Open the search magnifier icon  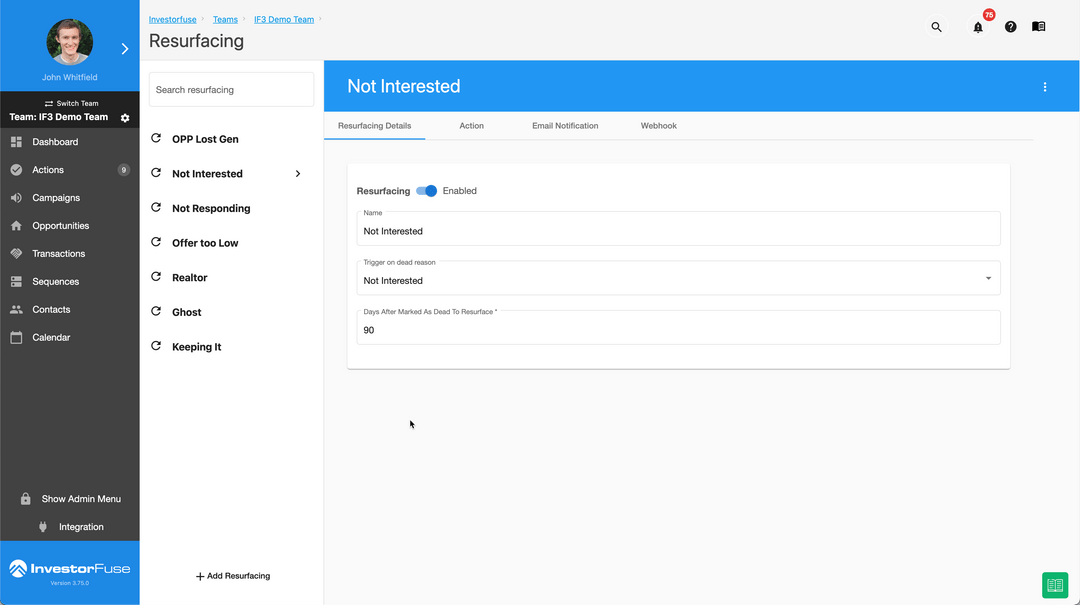(936, 27)
